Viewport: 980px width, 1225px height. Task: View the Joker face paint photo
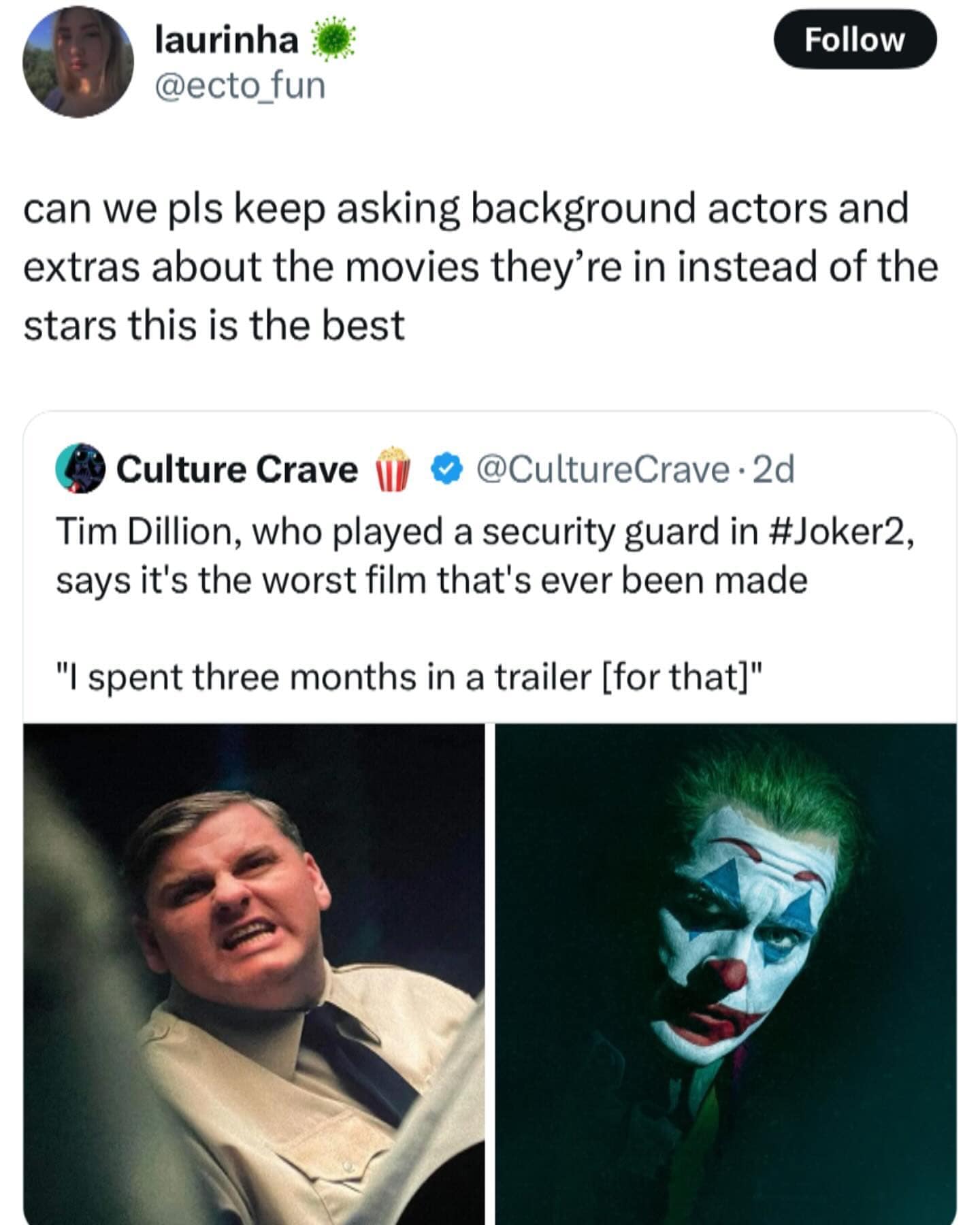tap(725, 973)
